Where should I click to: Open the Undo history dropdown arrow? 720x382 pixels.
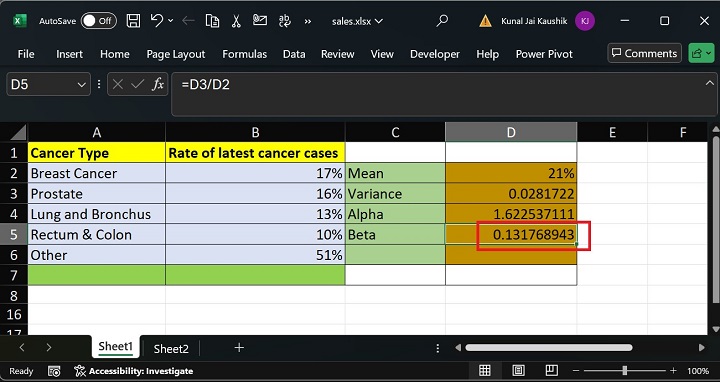point(171,21)
